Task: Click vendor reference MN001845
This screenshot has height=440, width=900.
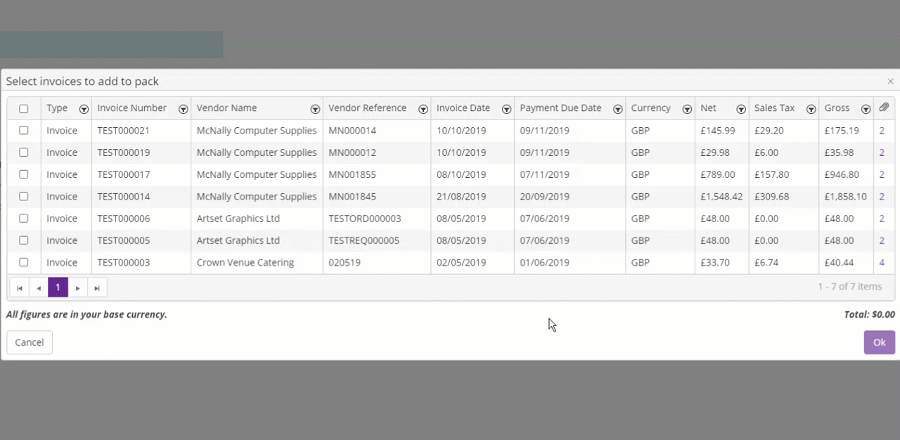Action: pyautogui.click(x=352, y=196)
